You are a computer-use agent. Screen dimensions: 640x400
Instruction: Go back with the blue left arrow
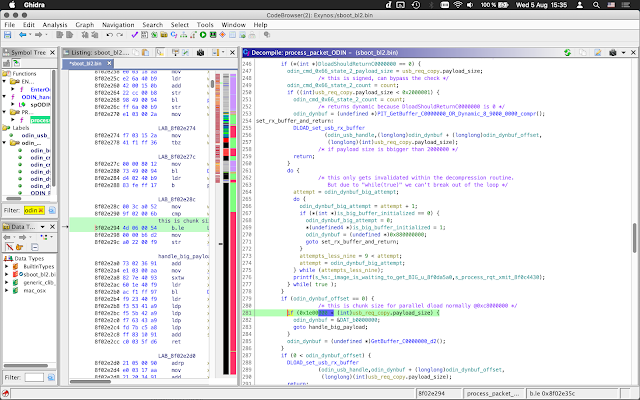(22, 35)
